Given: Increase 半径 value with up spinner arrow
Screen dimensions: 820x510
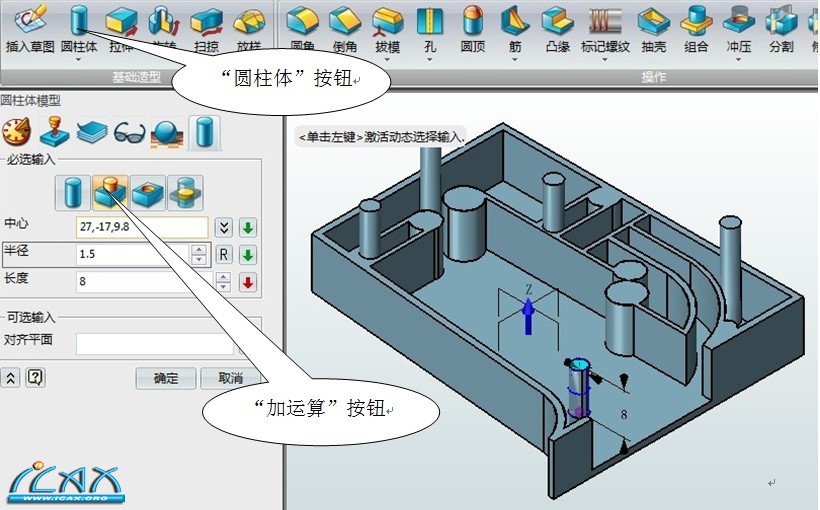Looking at the screenshot, I should (x=198, y=250).
